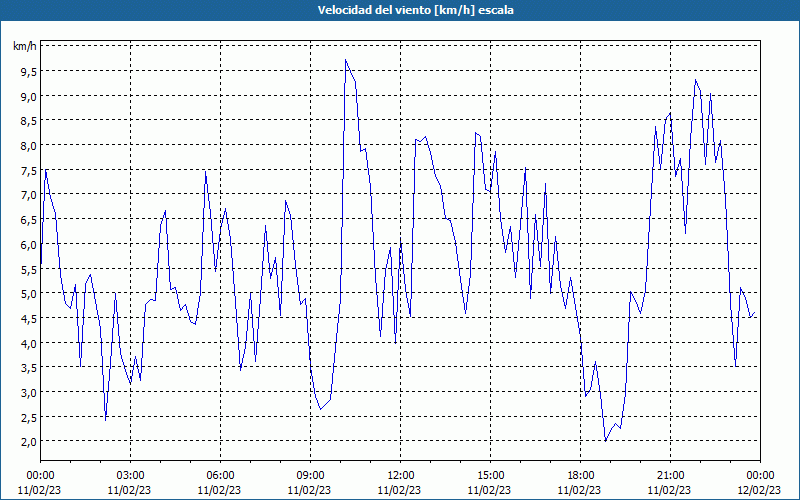Pick the '15:00' time label

(x=490, y=476)
